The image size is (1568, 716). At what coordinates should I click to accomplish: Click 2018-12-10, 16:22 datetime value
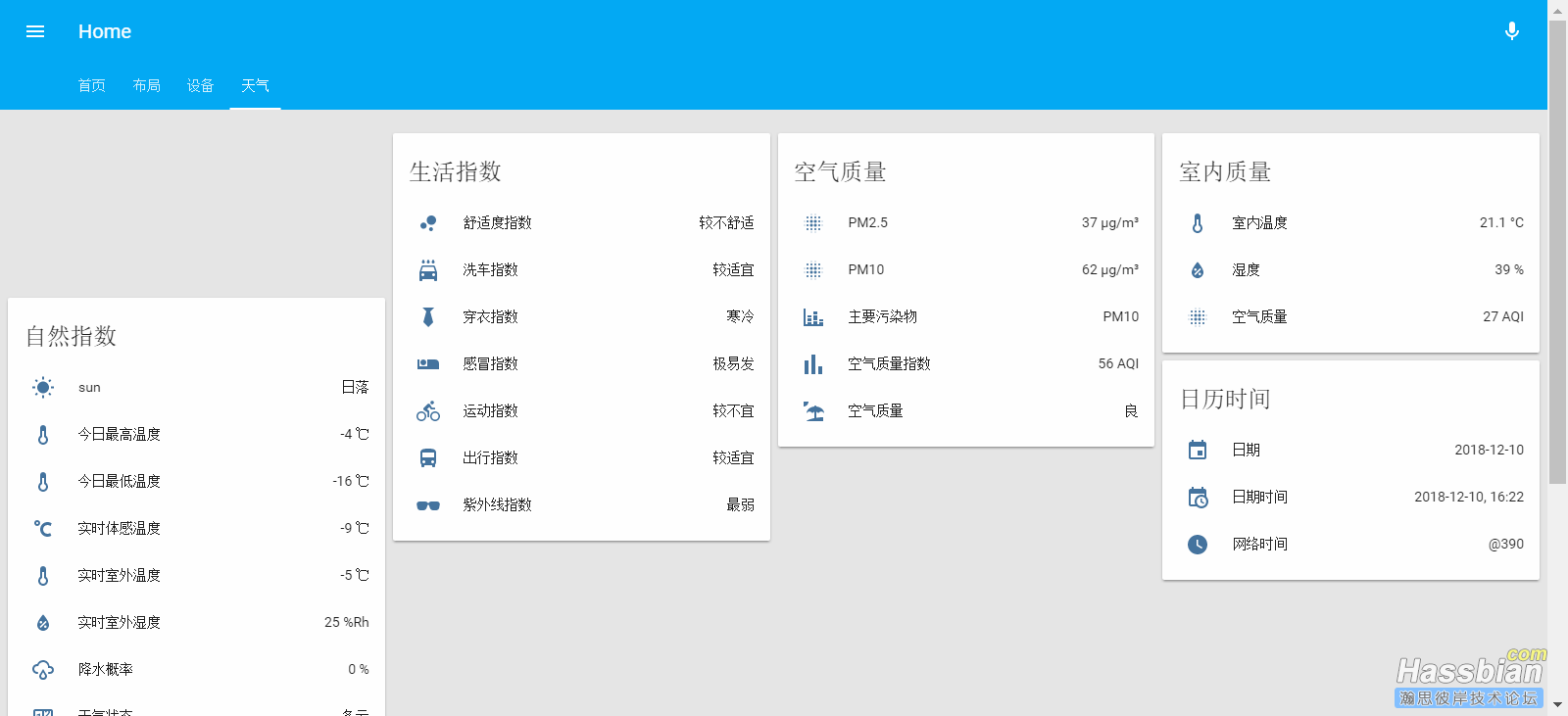coord(1469,498)
